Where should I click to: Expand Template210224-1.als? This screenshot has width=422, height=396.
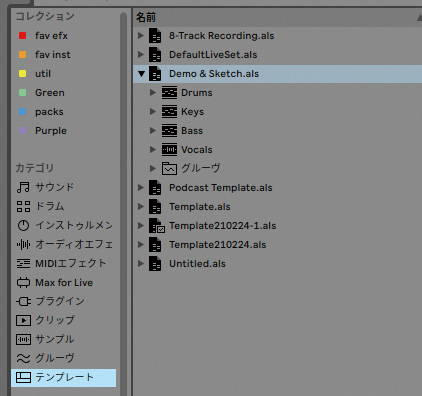[x=141, y=225]
